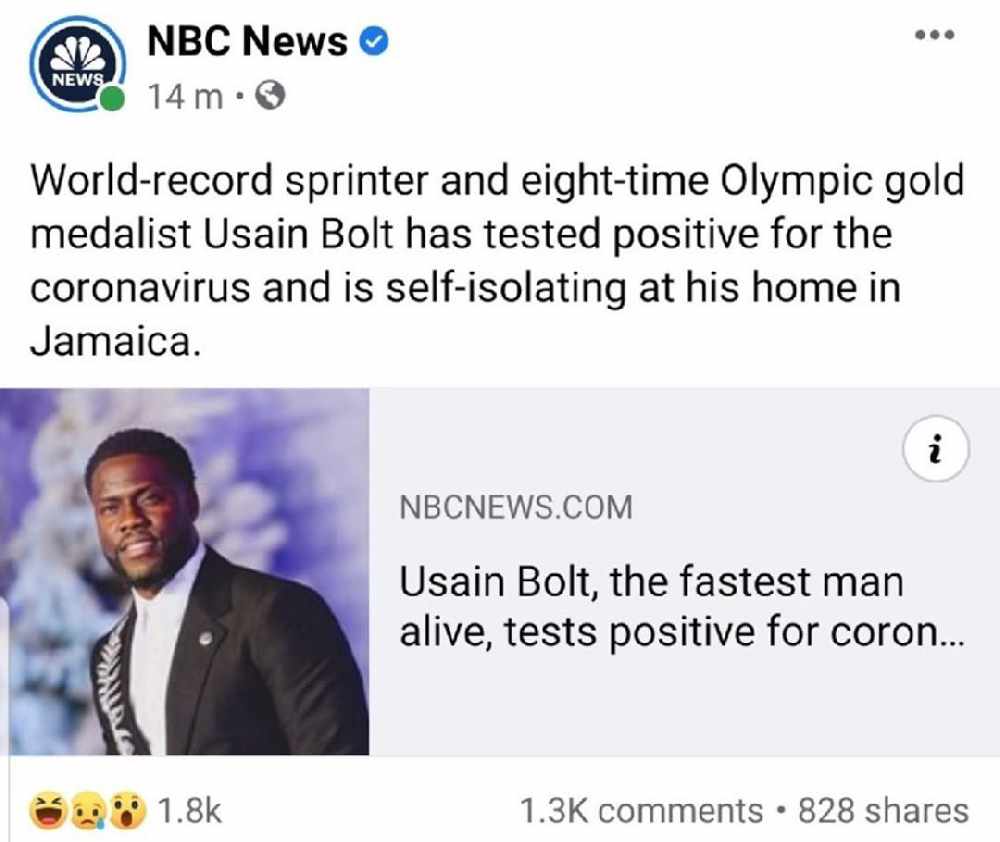Viewport: 1000px width, 842px height.
Task: Click the wow reaction emoji
Action: click(x=128, y=811)
